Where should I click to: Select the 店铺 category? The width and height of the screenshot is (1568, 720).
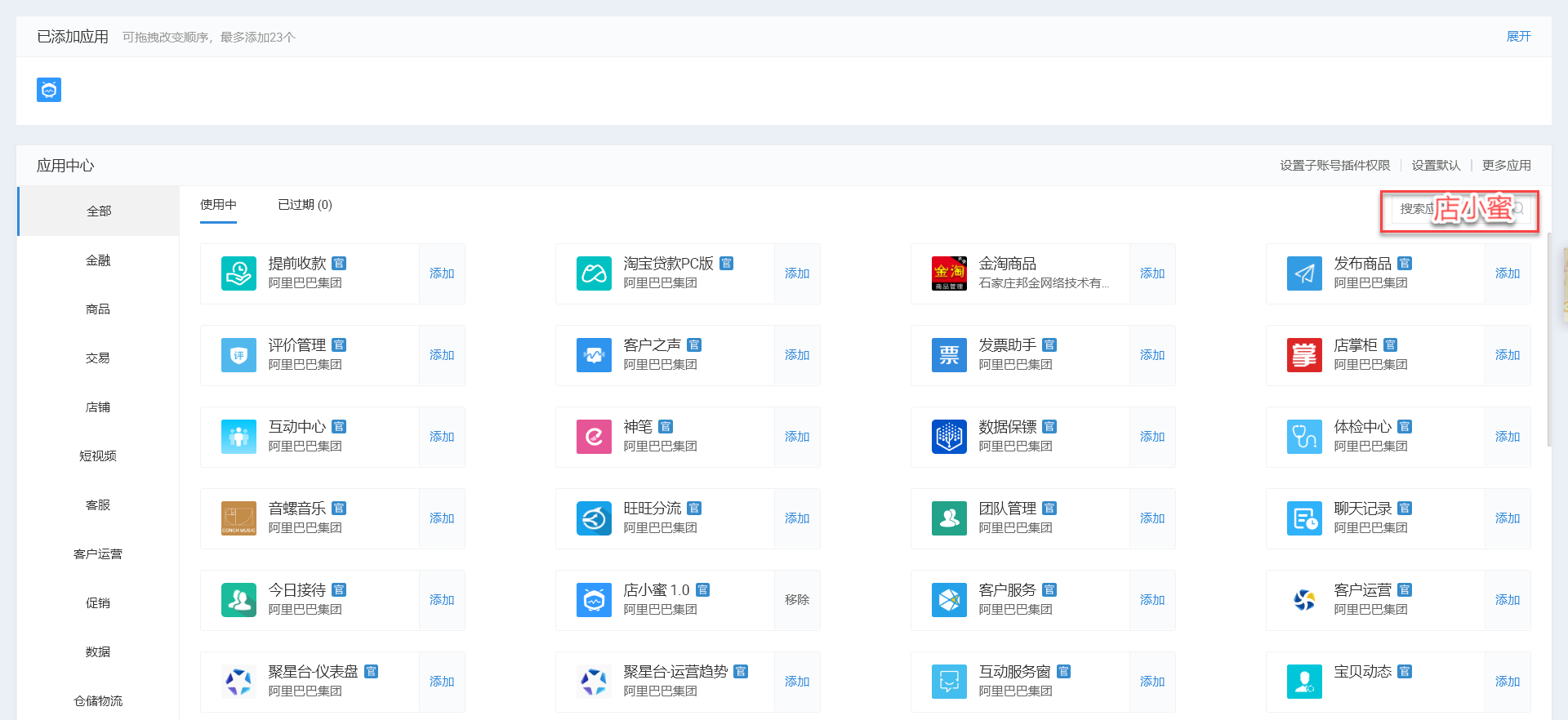point(98,407)
